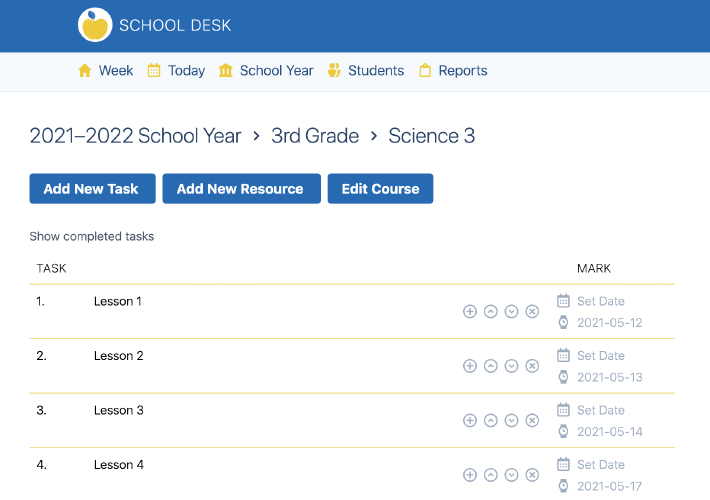This screenshot has width=710, height=500.
Task: Move Lesson 4 down with arrow icon
Action: pyautogui.click(x=512, y=475)
